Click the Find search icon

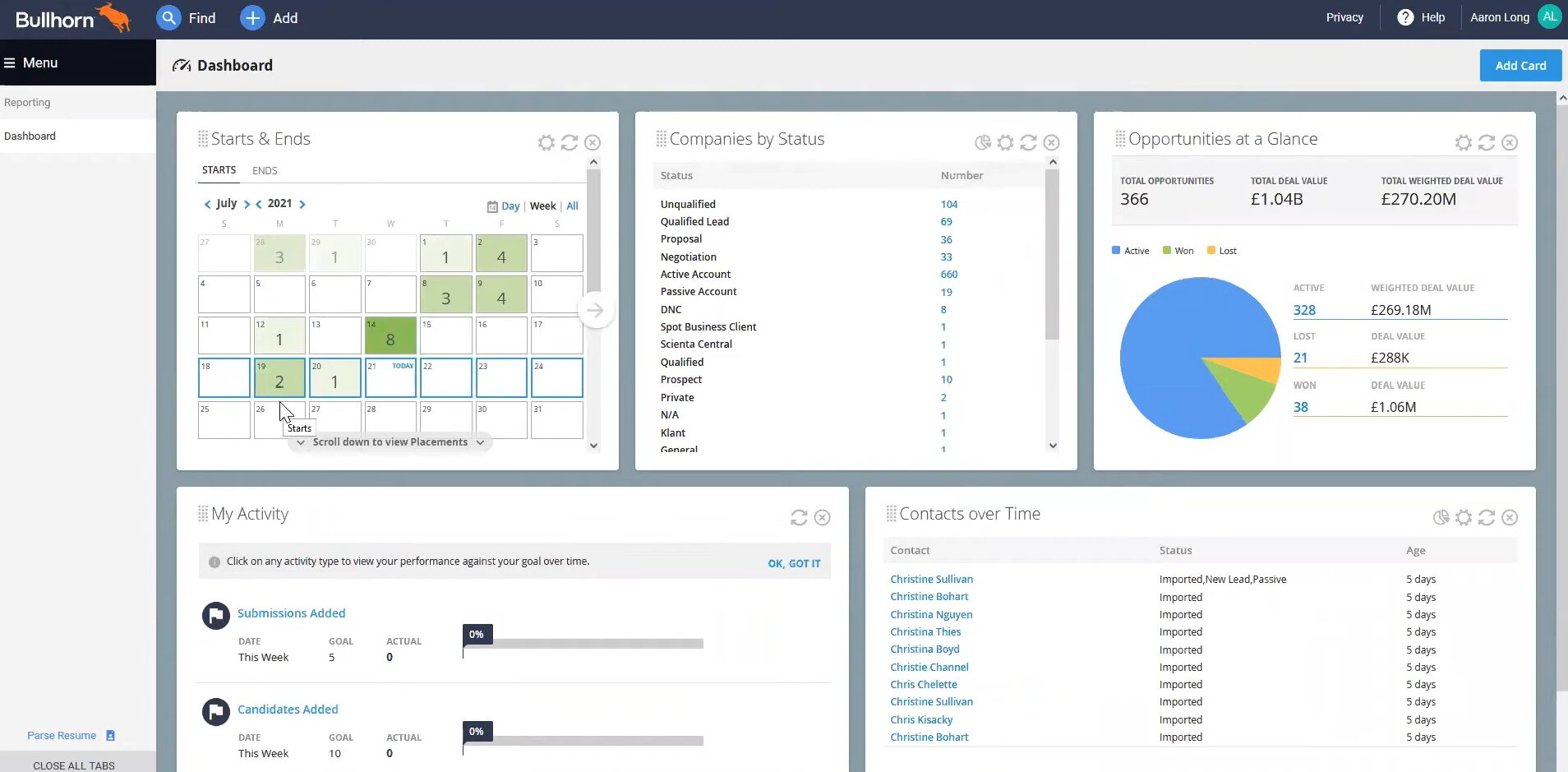click(x=168, y=18)
